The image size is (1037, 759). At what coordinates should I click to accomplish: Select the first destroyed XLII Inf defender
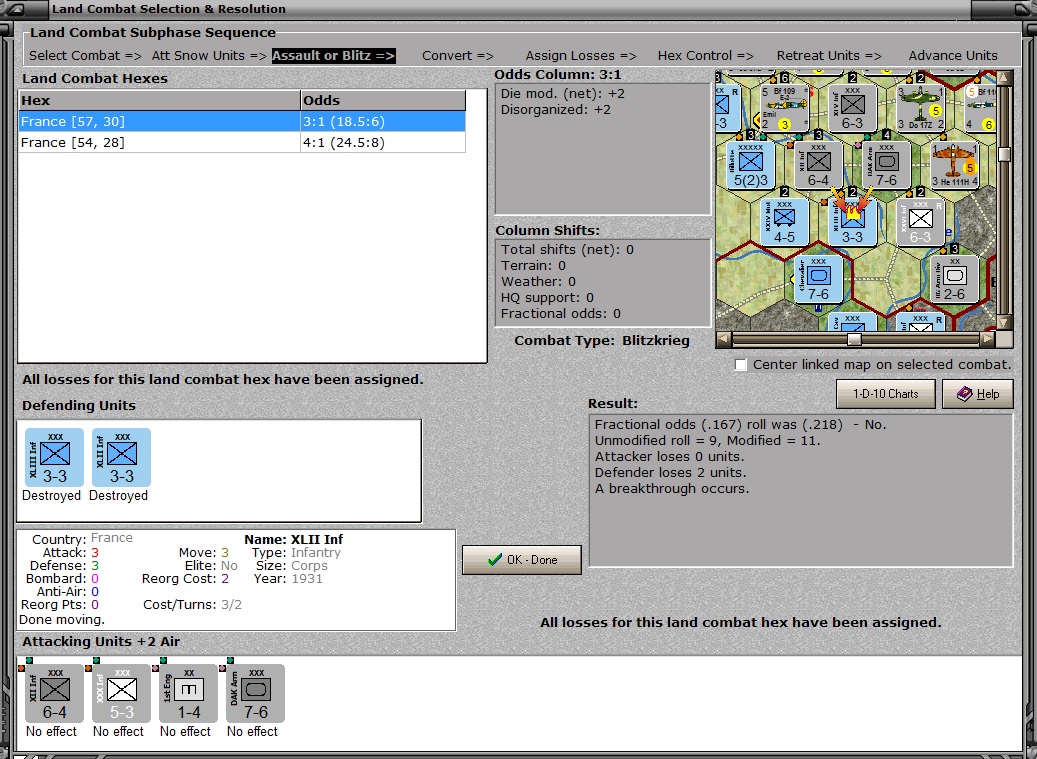coord(54,458)
